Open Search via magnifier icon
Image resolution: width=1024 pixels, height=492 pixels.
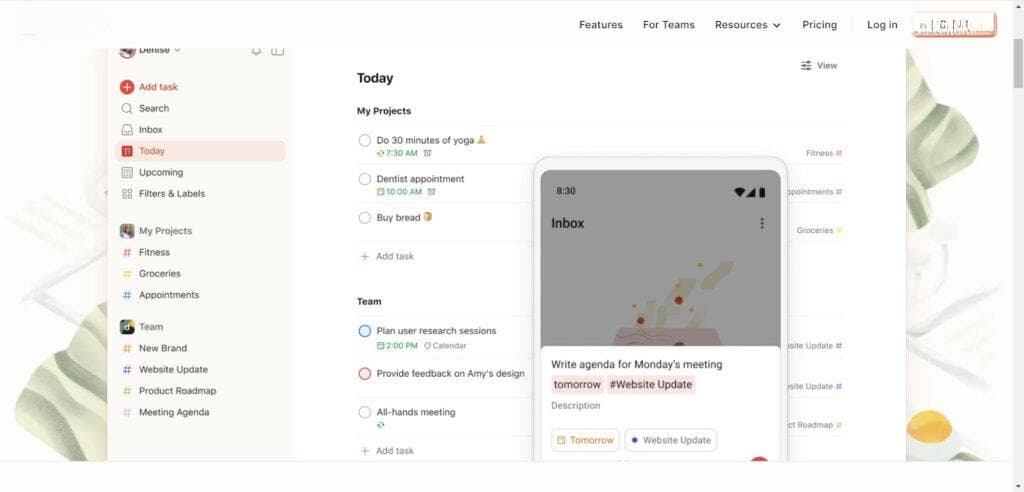[x=127, y=108]
